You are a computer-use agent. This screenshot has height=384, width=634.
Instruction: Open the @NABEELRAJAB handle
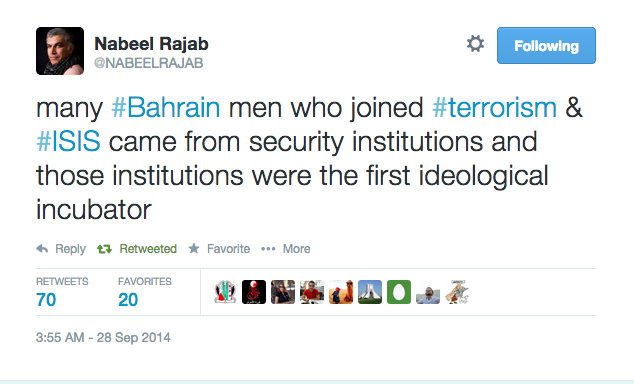click(148, 63)
